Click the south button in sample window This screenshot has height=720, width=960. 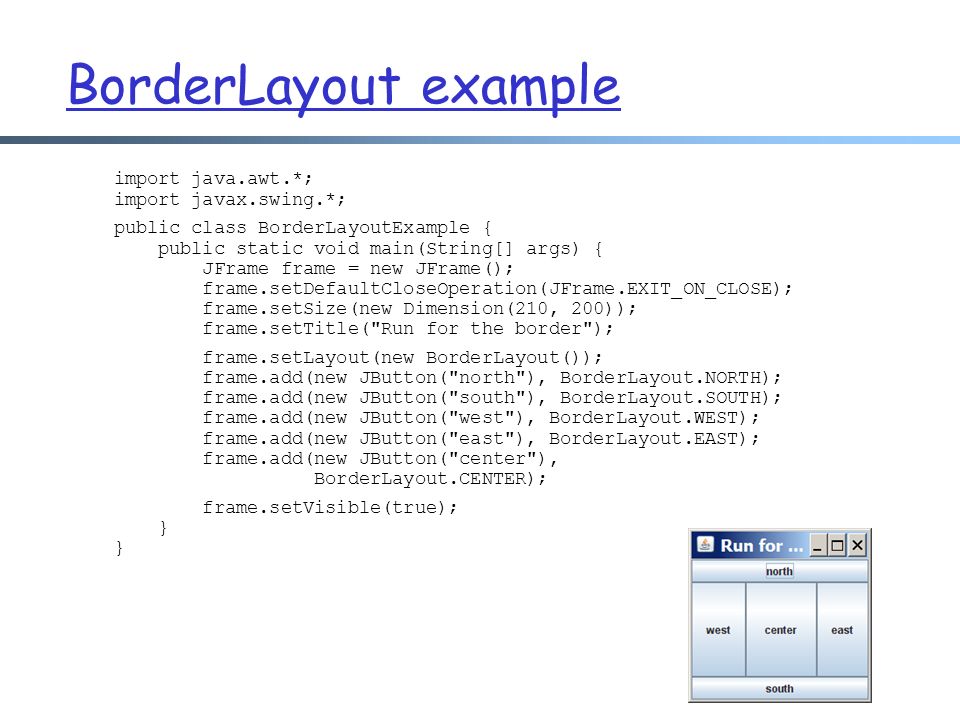tap(779, 688)
